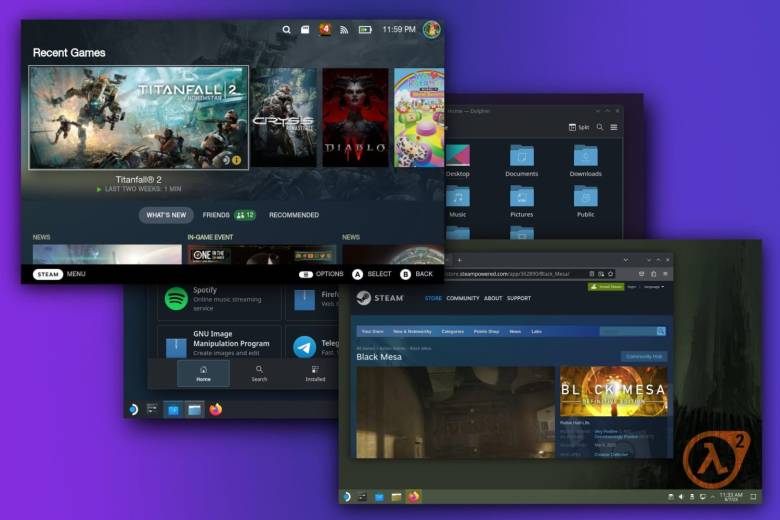Click the B Back button

[x=416, y=274]
